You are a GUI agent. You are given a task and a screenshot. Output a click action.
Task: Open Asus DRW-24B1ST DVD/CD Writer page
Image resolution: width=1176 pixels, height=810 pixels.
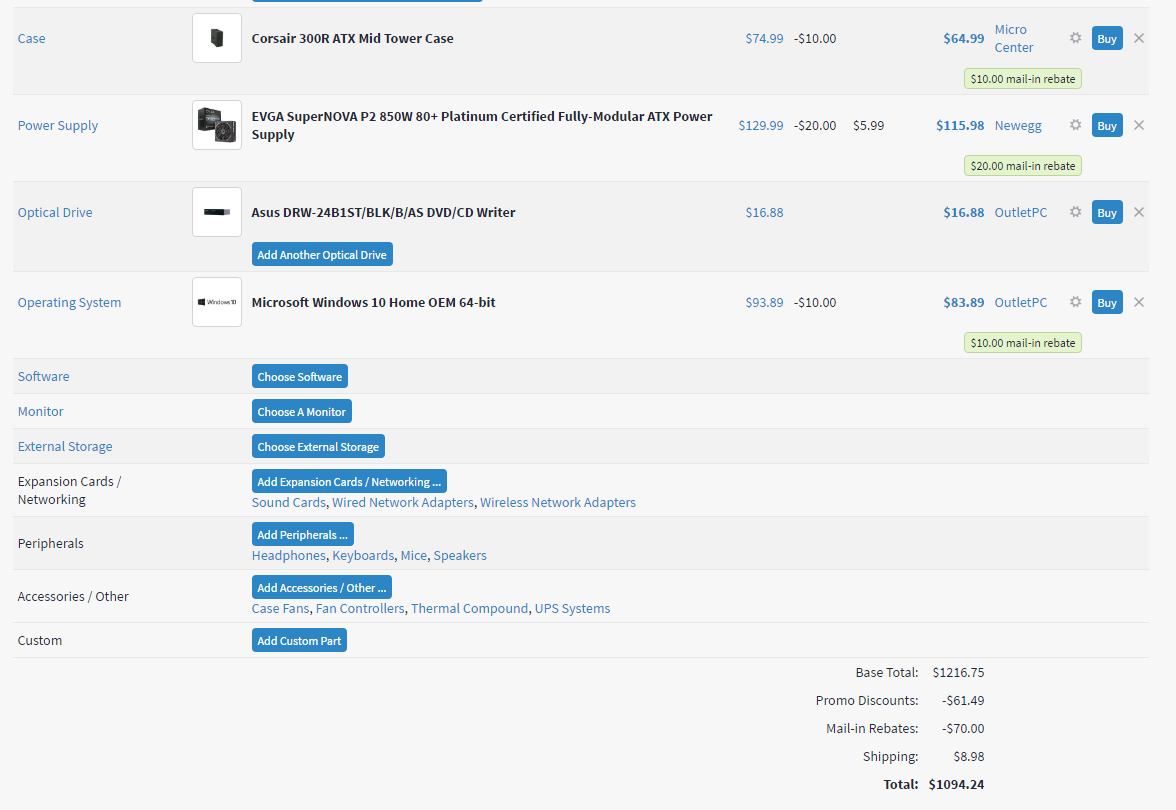point(383,212)
